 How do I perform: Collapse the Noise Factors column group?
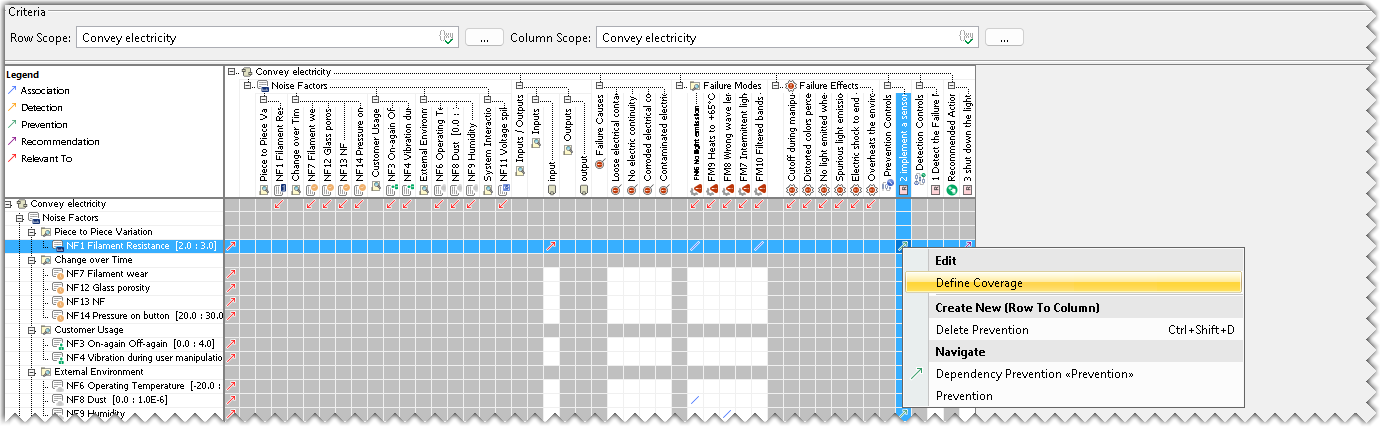[x=249, y=86]
